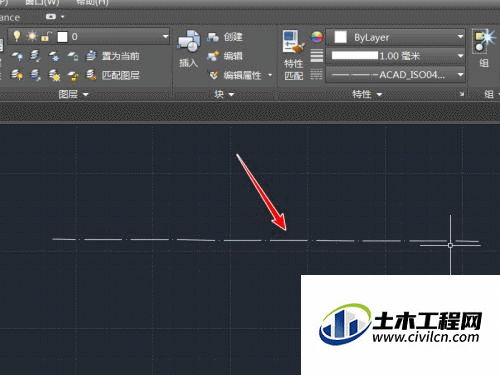500x375 pixels.
Task: Toggle layer 0 freeze sun icon
Action: 32,36
